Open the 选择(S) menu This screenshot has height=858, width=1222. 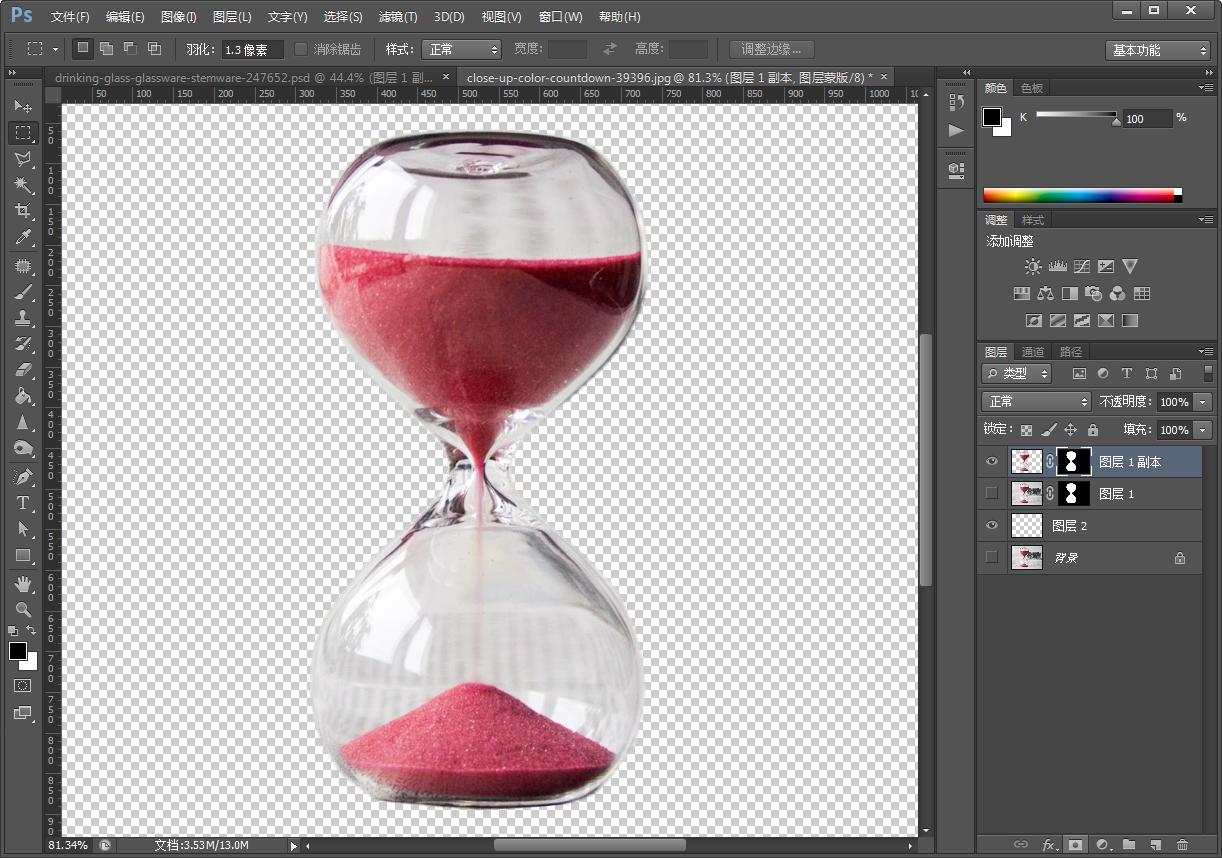[343, 17]
